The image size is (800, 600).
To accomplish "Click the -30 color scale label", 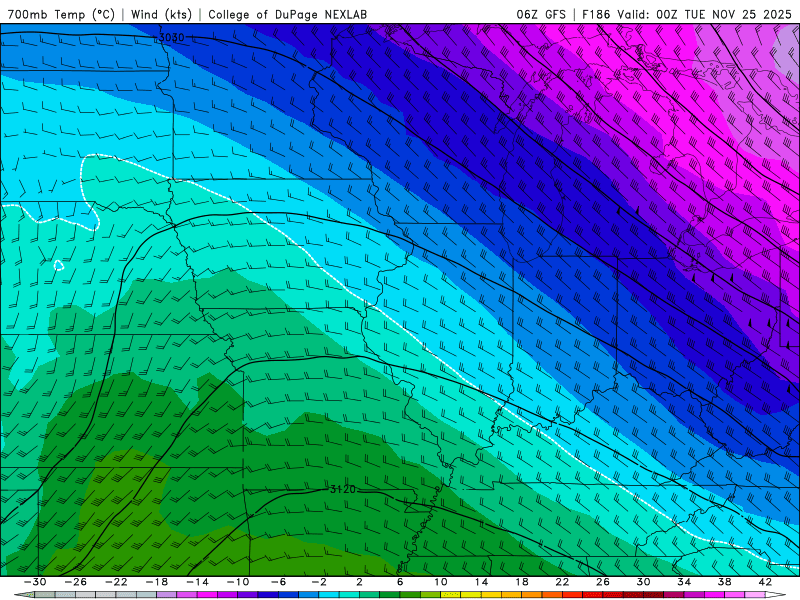I will coord(35,582).
